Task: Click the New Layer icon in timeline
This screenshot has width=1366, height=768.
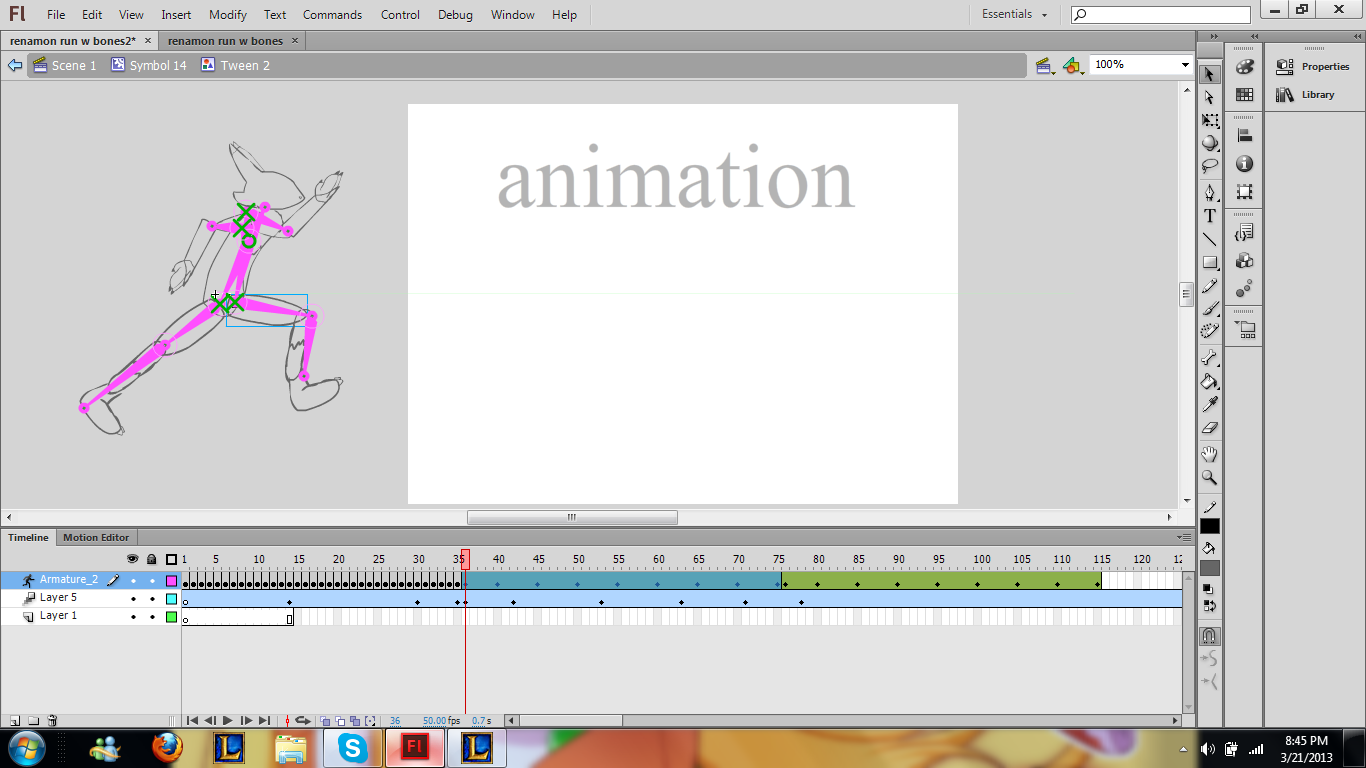Action: [15, 720]
